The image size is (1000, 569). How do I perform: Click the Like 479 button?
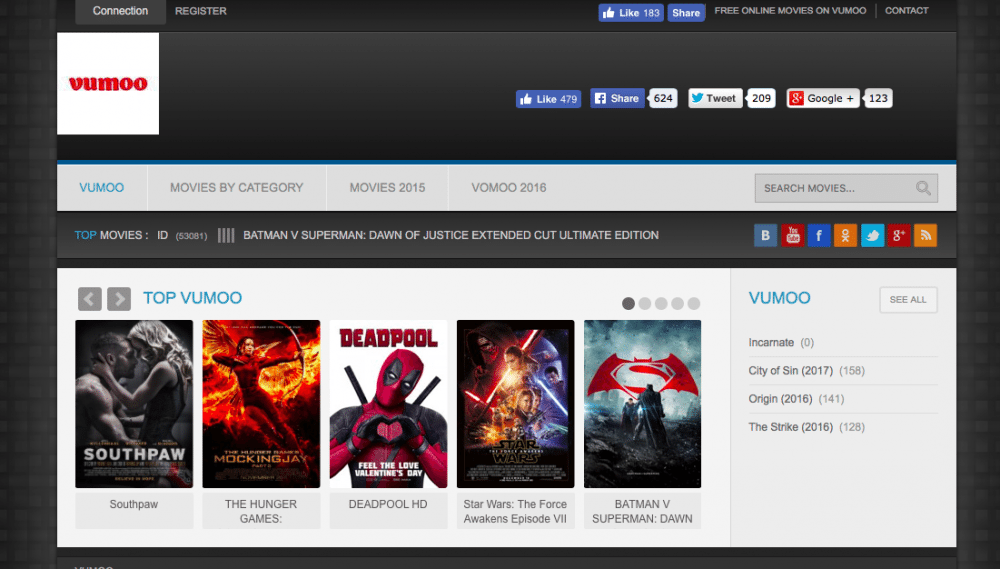pyautogui.click(x=548, y=99)
